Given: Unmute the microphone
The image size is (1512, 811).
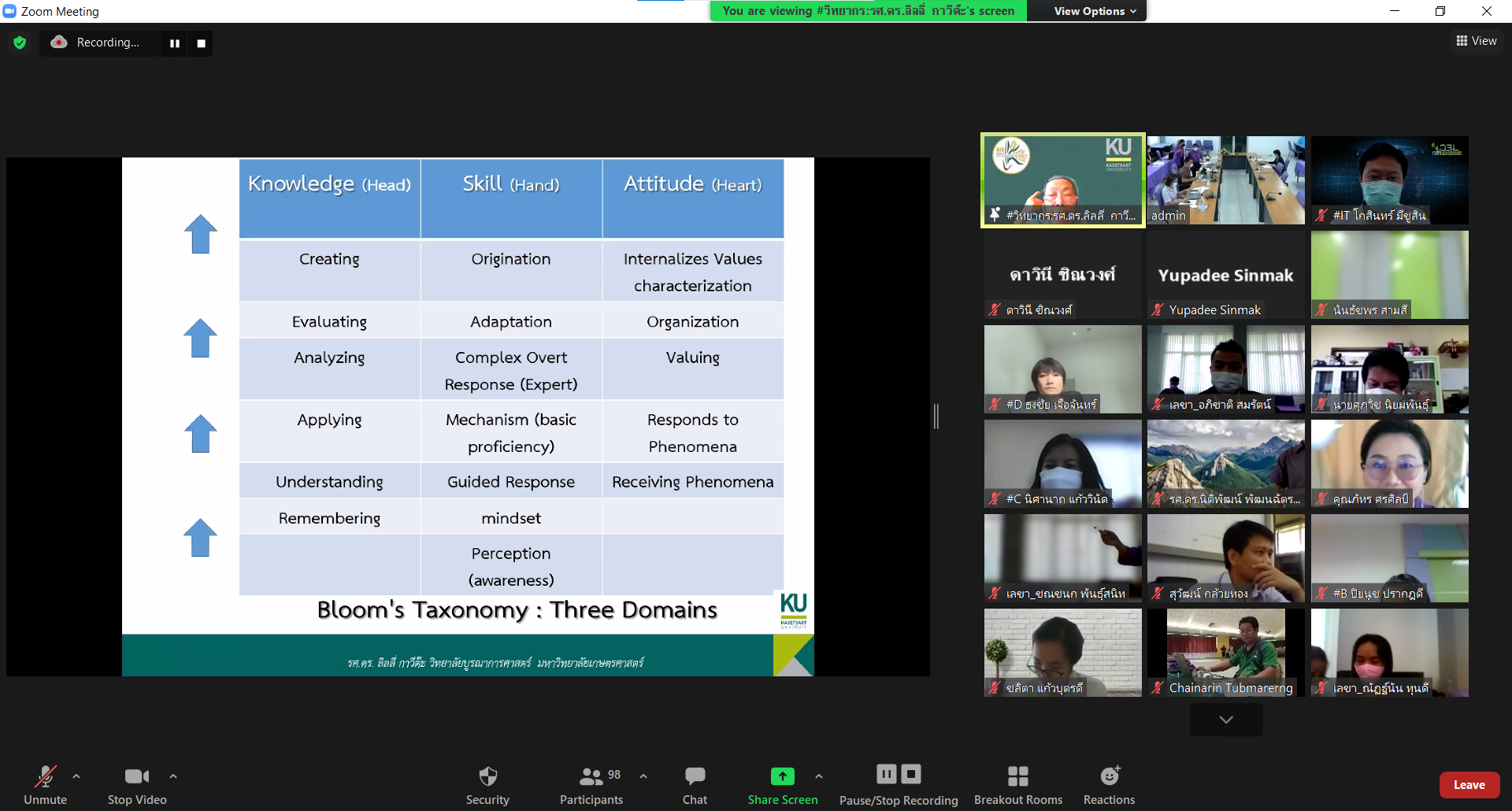Looking at the screenshot, I should [45, 777].
